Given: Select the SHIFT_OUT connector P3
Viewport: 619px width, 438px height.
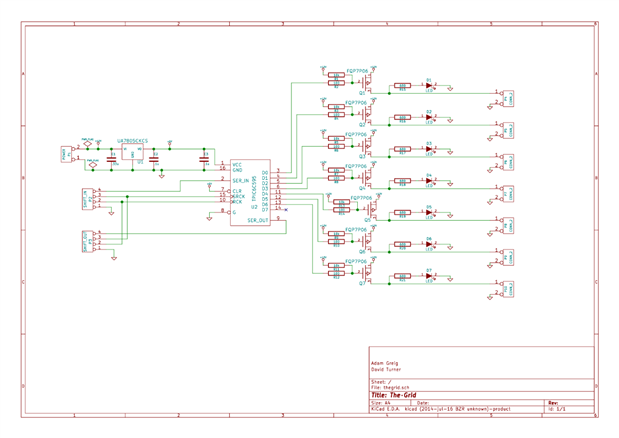Looking at the screenshot, I should [88, 241].
